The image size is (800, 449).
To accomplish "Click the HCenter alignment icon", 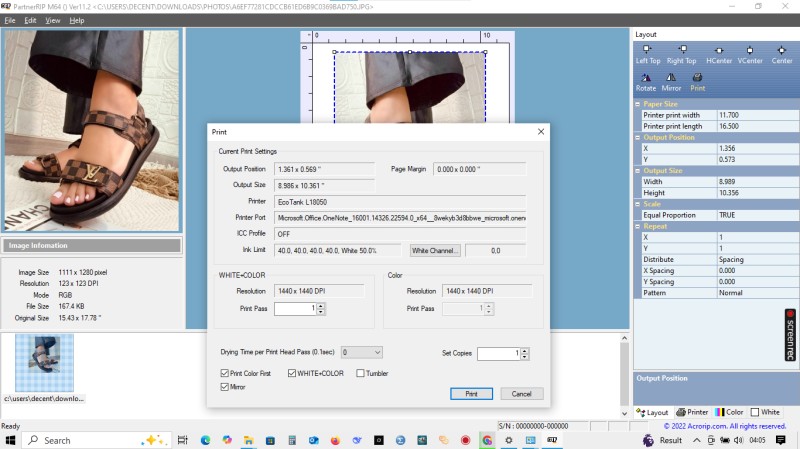I will [718, 50].
